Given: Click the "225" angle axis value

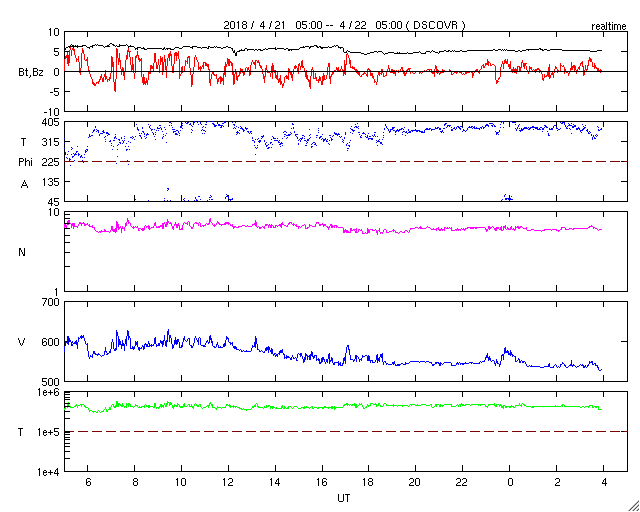Looking at the screenshot, I should 52,162.
